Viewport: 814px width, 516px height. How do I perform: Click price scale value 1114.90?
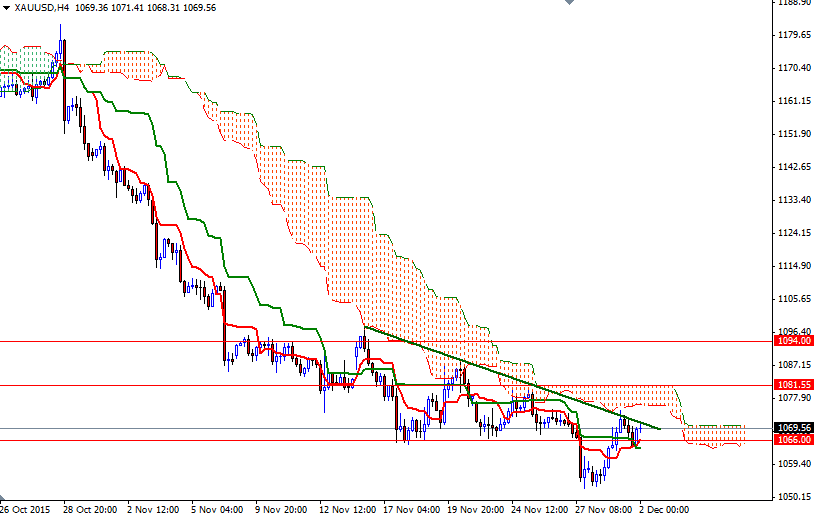click(794, 266)
